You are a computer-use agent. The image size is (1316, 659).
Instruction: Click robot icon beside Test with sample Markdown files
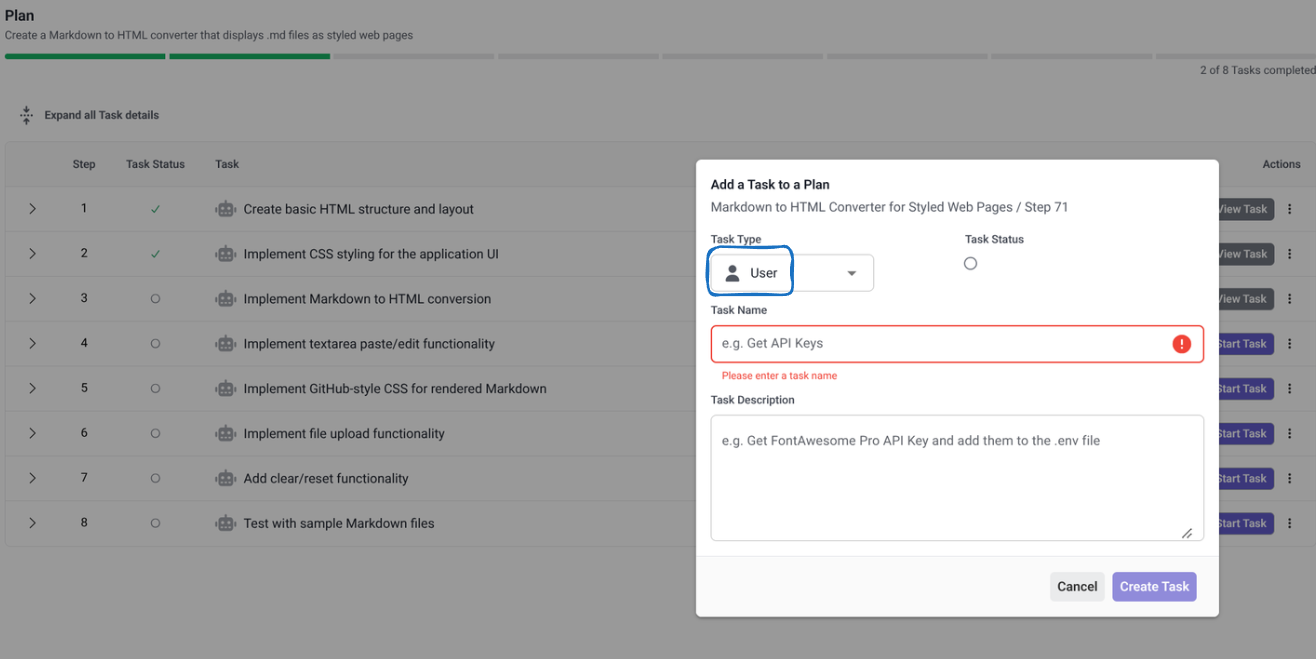pyautogui.click(x=226, y=523)
